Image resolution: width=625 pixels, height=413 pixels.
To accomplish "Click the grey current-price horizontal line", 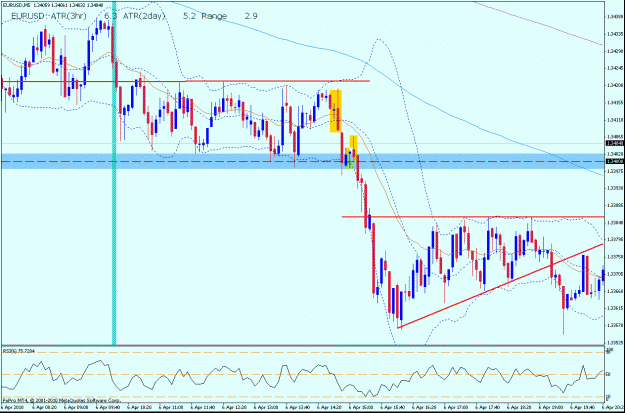I will (x=303, y=143).
